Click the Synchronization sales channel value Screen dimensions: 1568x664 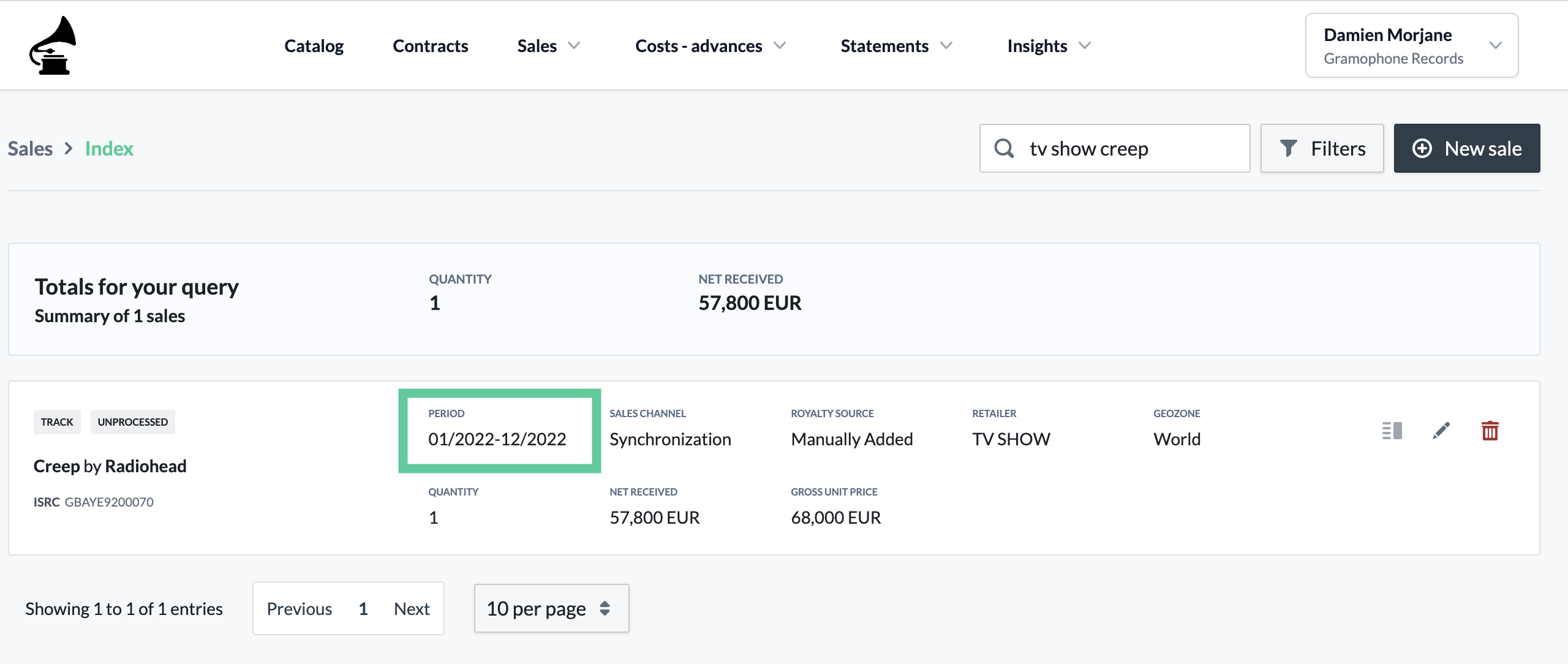click(670, 439)
